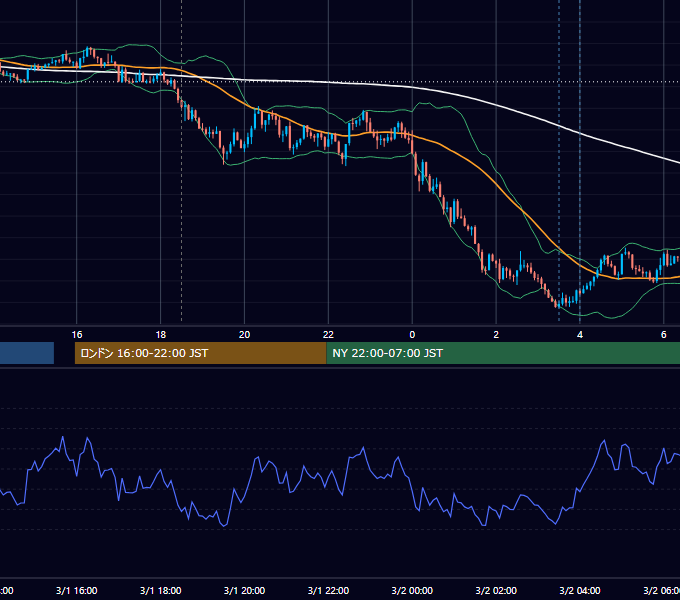The height and width of the screenshot is (600, 680).
Task: Click the 3/1 16:00 date label
Action: (x=77, y=590)
